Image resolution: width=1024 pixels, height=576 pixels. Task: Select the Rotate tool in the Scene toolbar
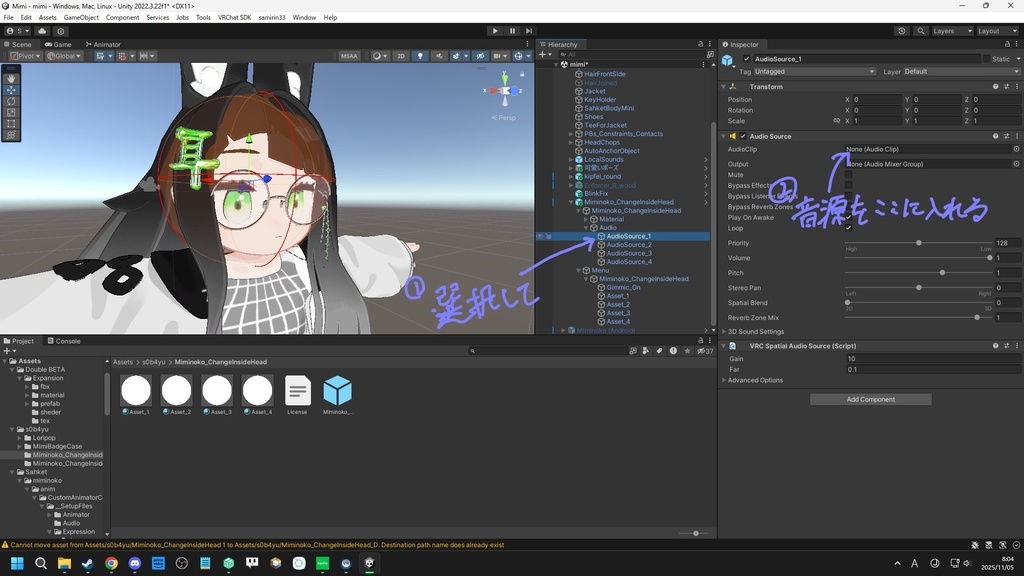11,103
